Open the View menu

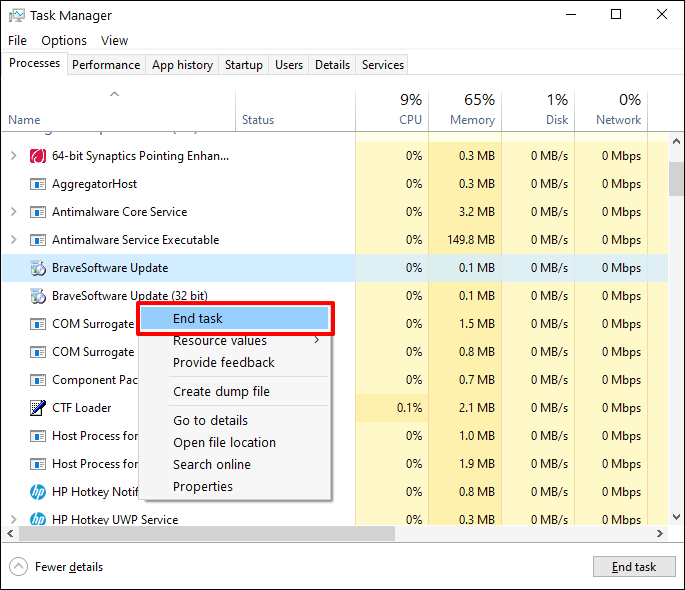point(114,41)
